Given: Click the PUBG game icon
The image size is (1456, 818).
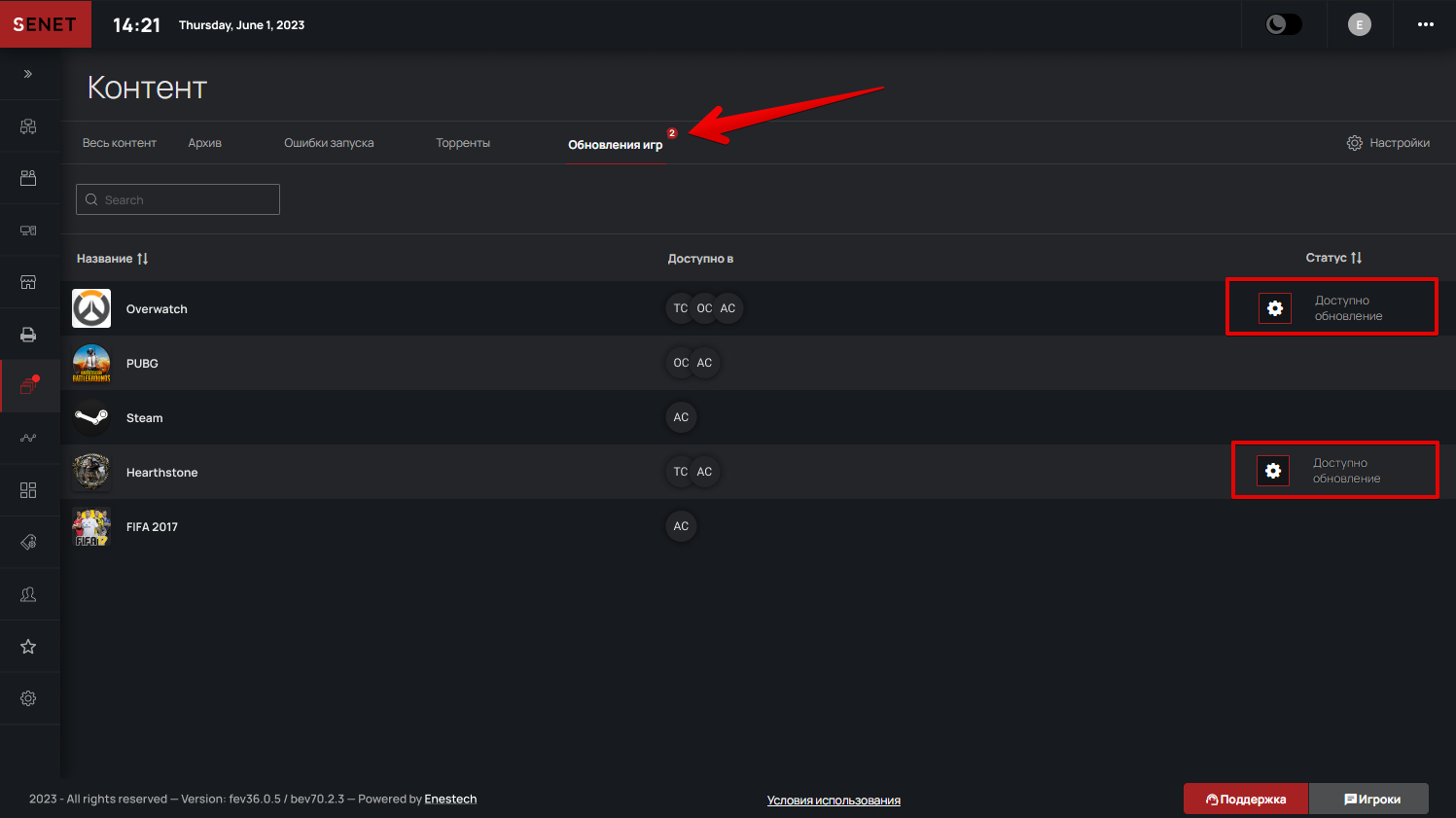Looking at the screenshot, I should click(91, 363).
